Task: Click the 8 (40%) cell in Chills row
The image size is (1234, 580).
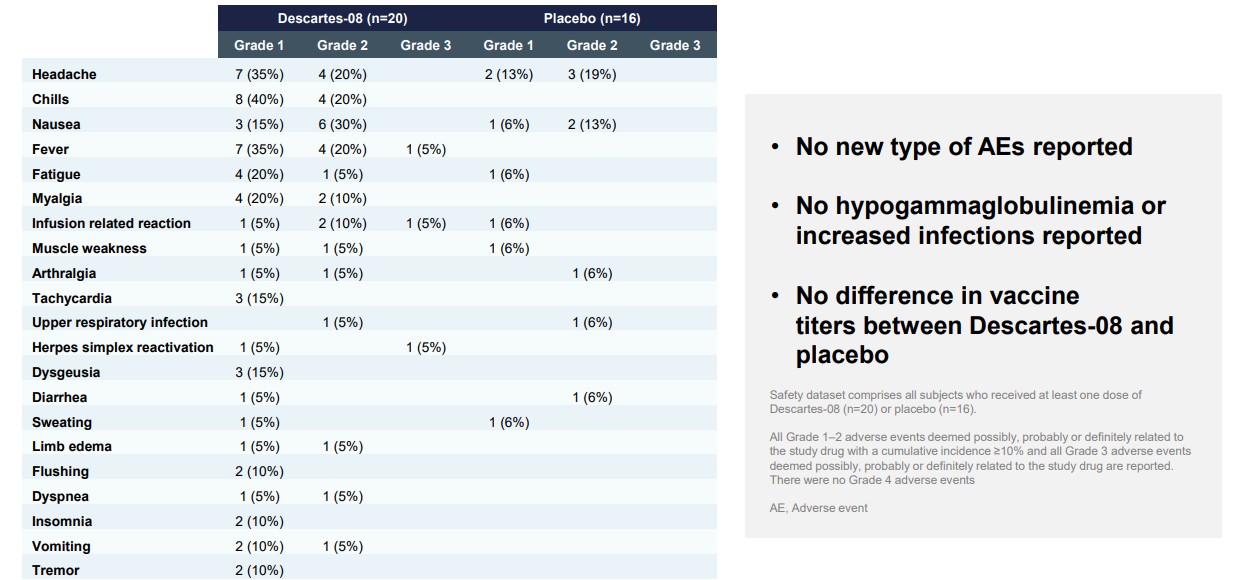Action: pyautogui.click(x=259, y=99)
